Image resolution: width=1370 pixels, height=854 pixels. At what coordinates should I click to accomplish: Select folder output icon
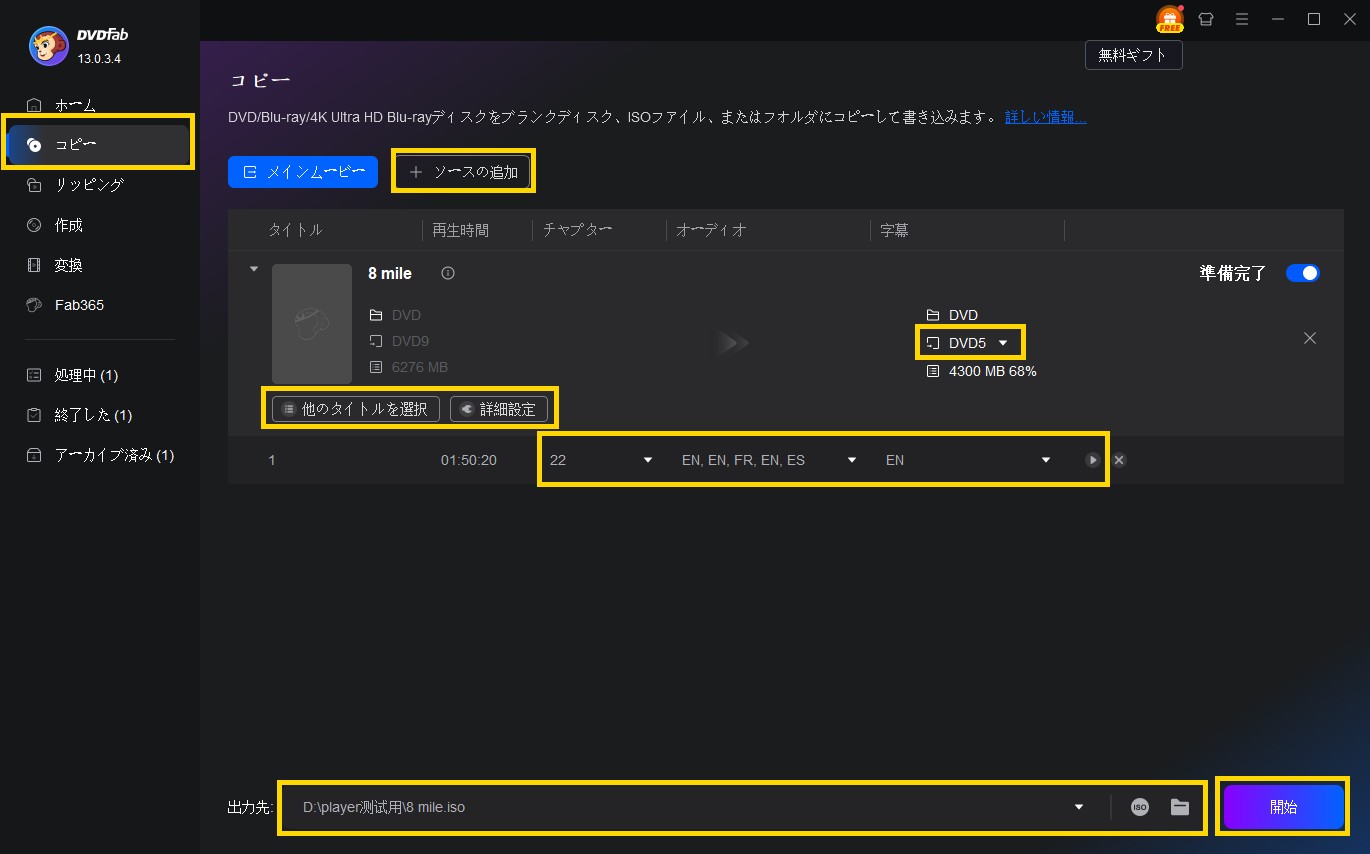pos(1179,807)
